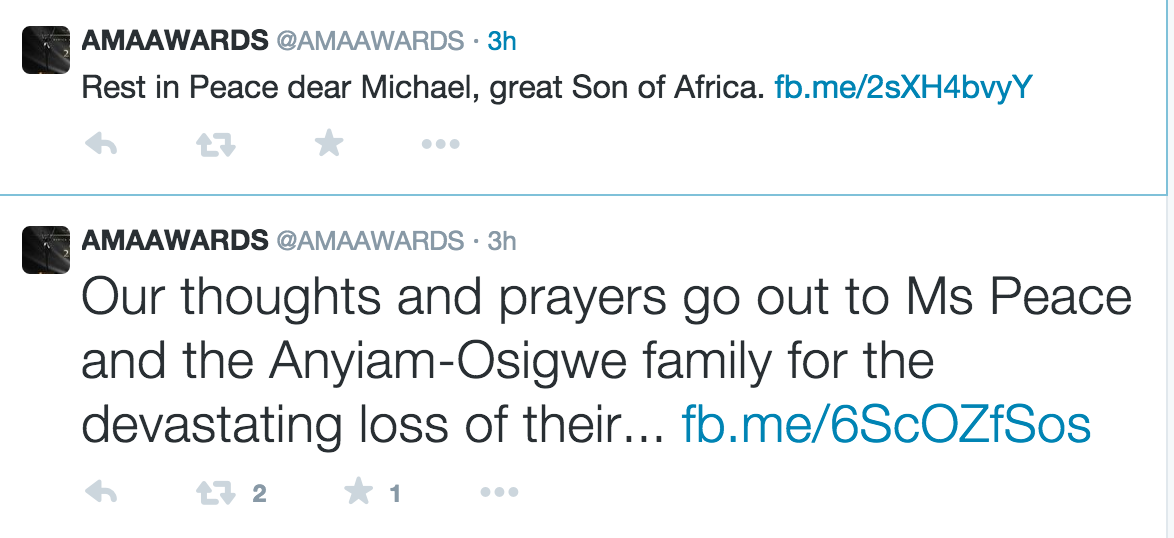Open first tweet's 3h timestamp
Image resolution: width=1174 pixels, height=538 pixels.
coord(501,41)
